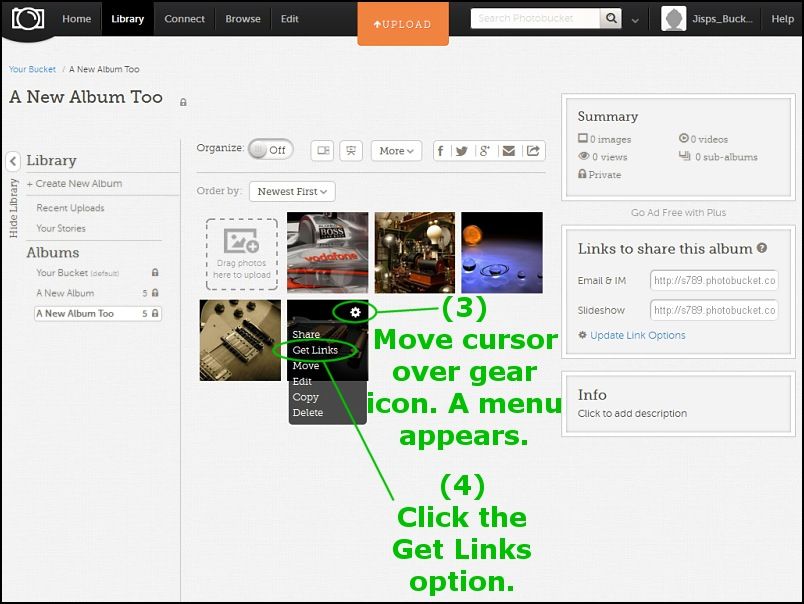Click the Email & IM link field
The image size is (804, 604).
coord(714,281)
